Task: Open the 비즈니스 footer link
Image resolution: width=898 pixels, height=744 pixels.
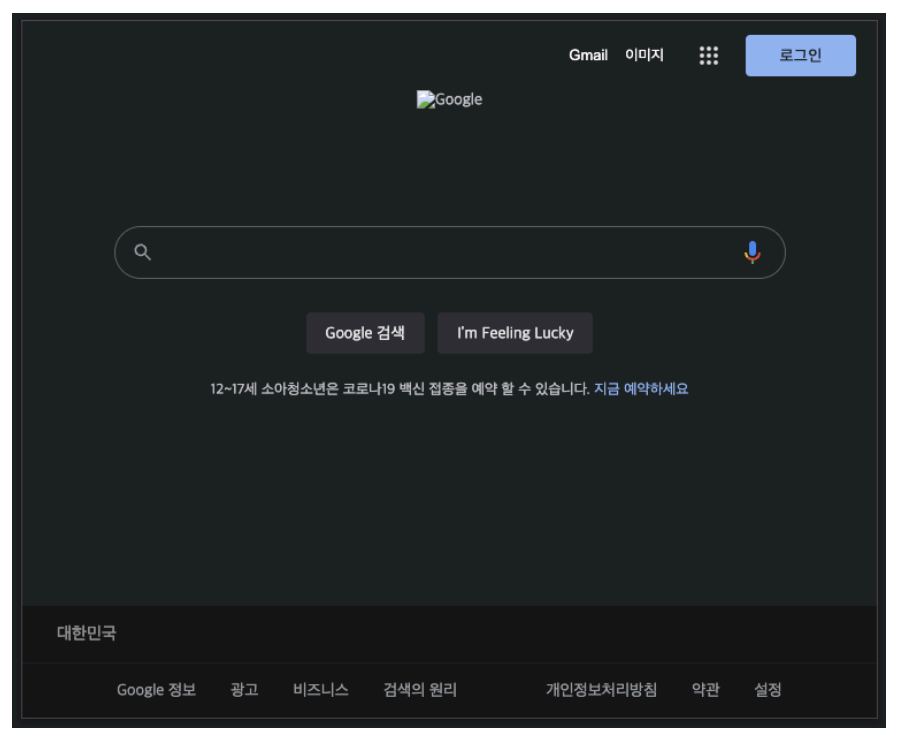Action: click(x=321, y=690)
